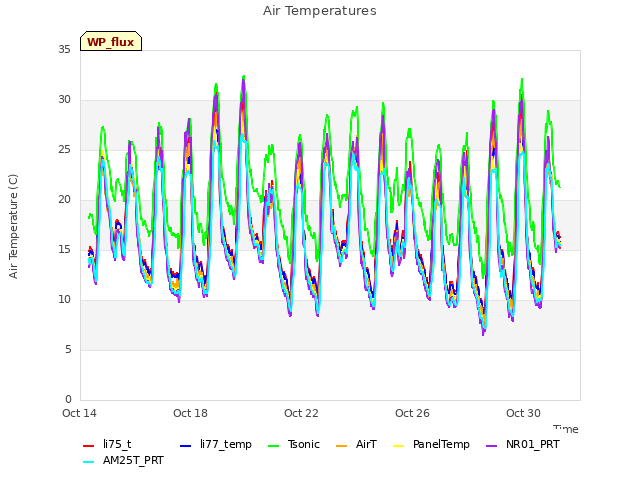Click the cyan AM25T_PRT legend swatch
This screenshot has width=640, height=480.
pyautogui.click(x=89, y=462)
